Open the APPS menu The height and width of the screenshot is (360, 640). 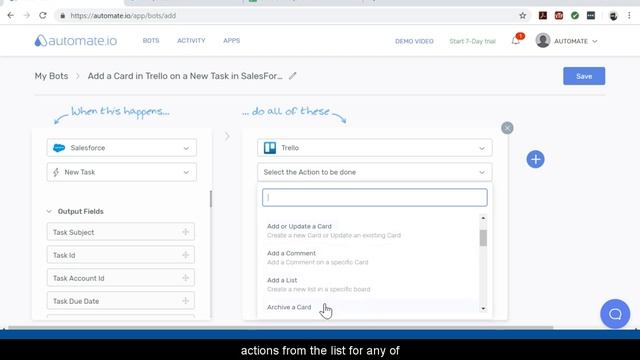click(x=231, y=41)
